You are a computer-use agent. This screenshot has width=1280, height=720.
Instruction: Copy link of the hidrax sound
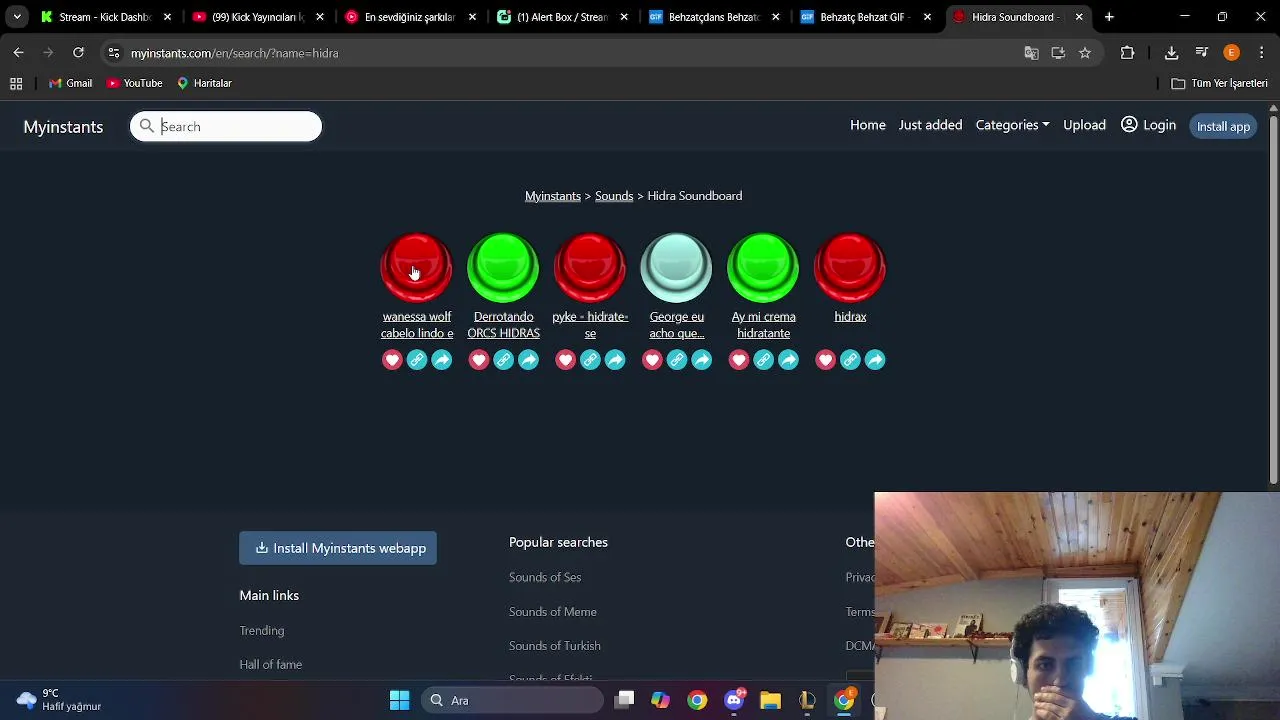pos(850,360)
